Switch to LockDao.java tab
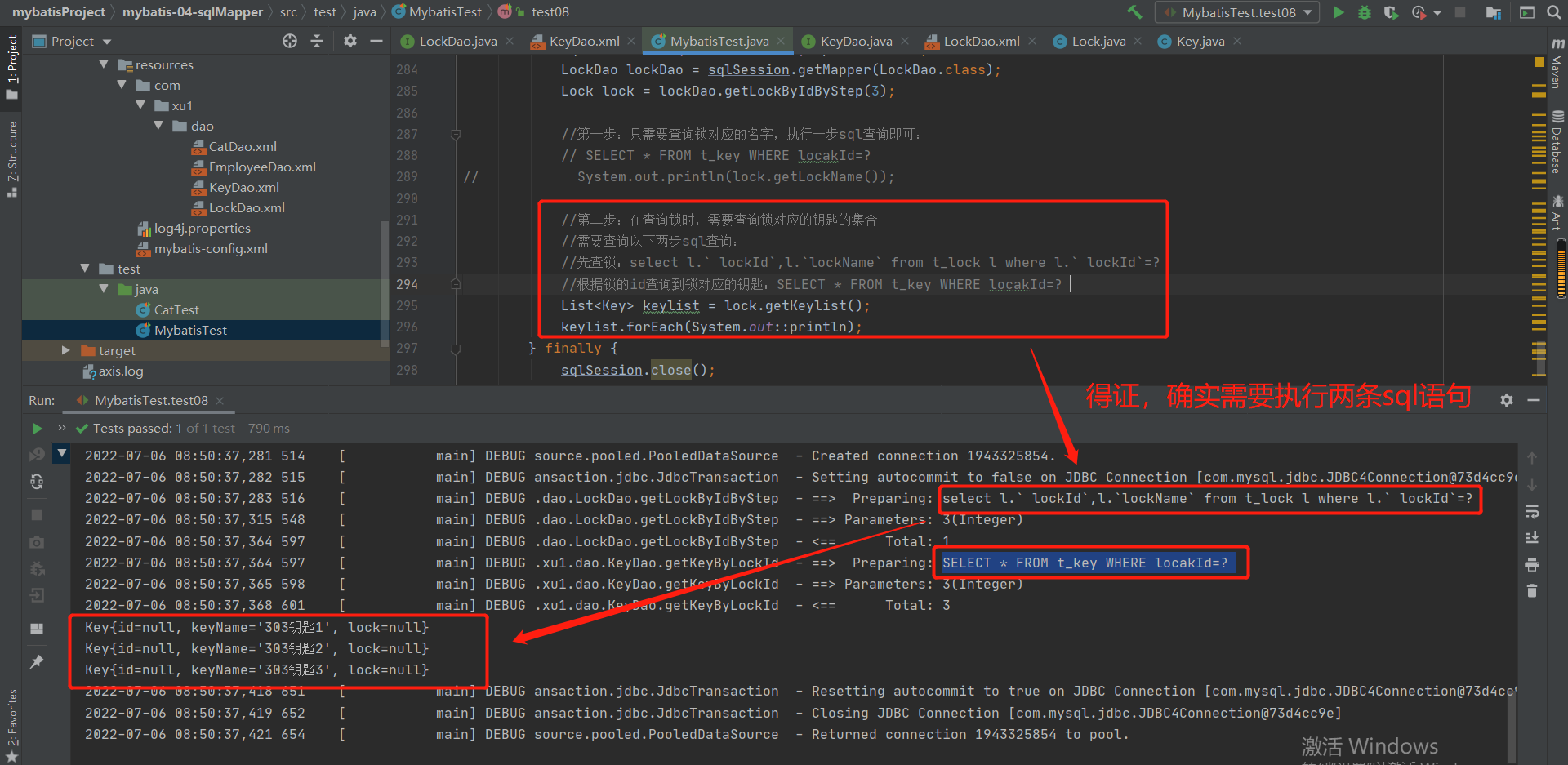Screen dimensions: 1568x765 pyautogui.click(x=457, y=41)
